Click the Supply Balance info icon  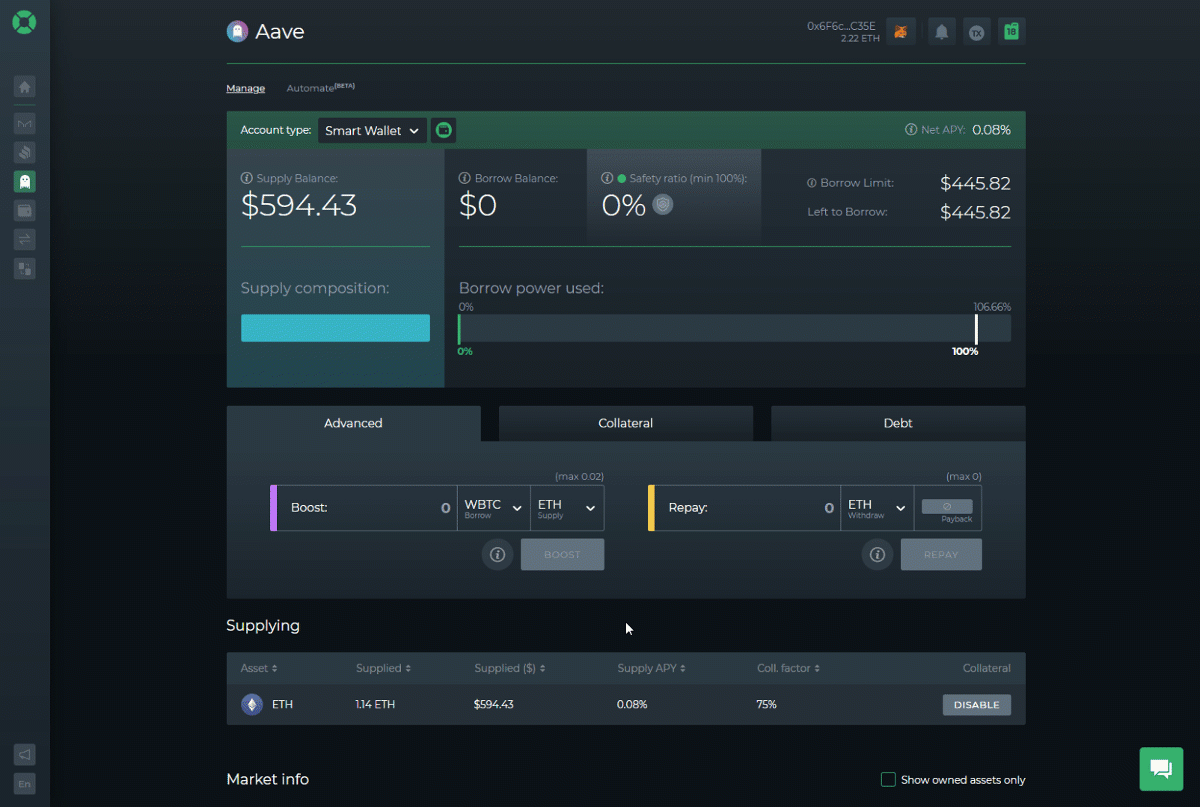[x=247, y=178]
